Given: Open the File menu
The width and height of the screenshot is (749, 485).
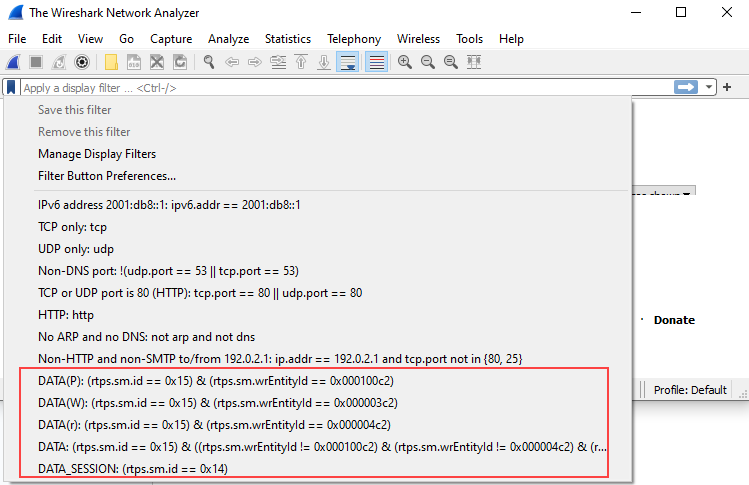Looking at the screenshot, I should tap(17, 39).
